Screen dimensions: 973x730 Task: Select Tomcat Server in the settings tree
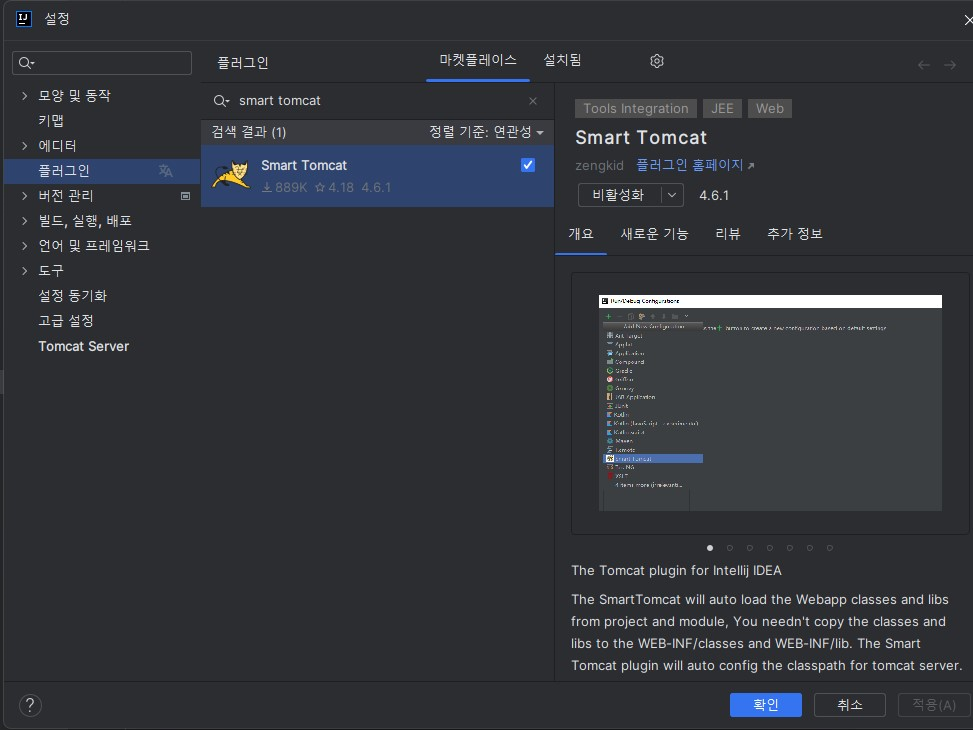tap(84, 346)
